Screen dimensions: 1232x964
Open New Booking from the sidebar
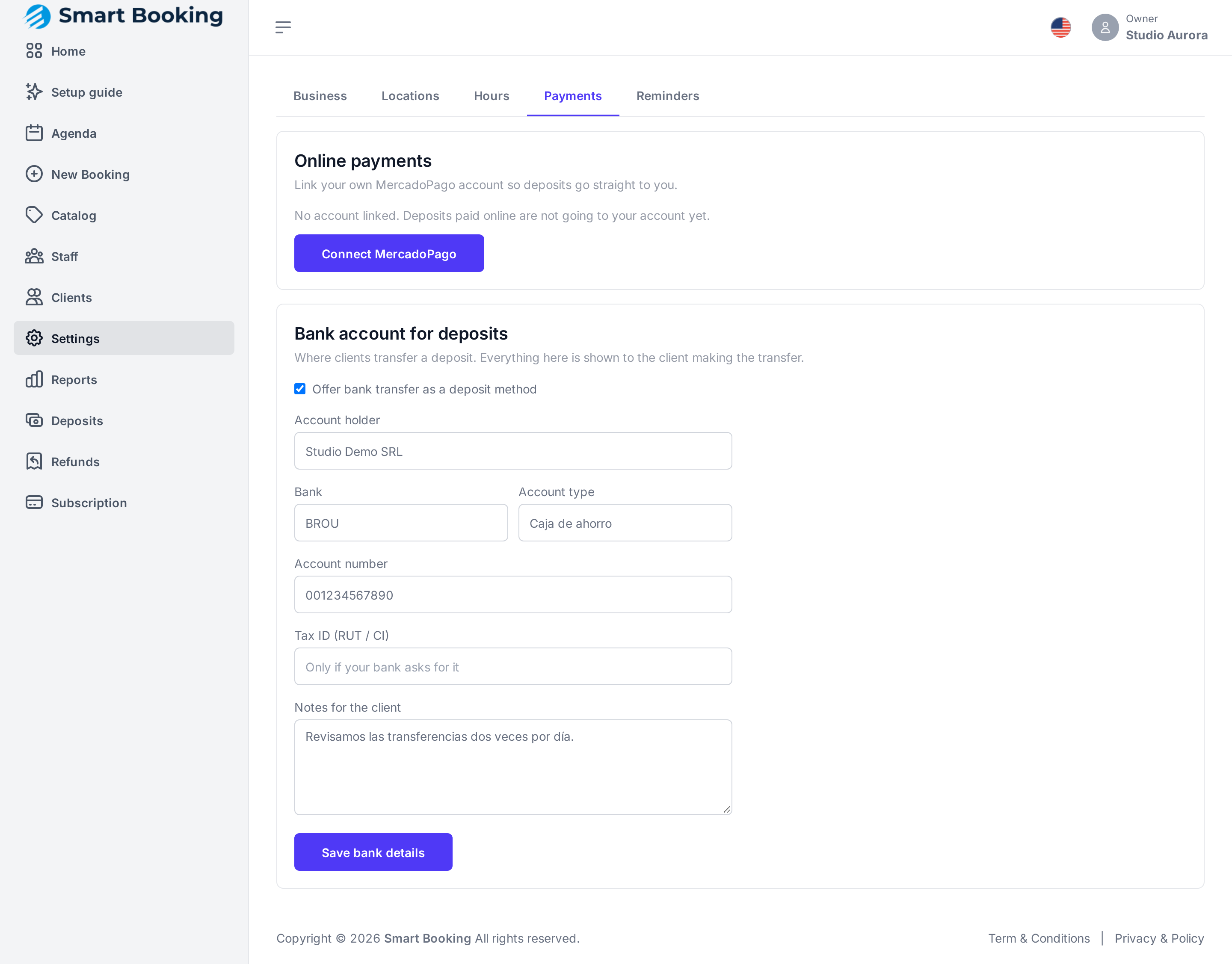124,174
